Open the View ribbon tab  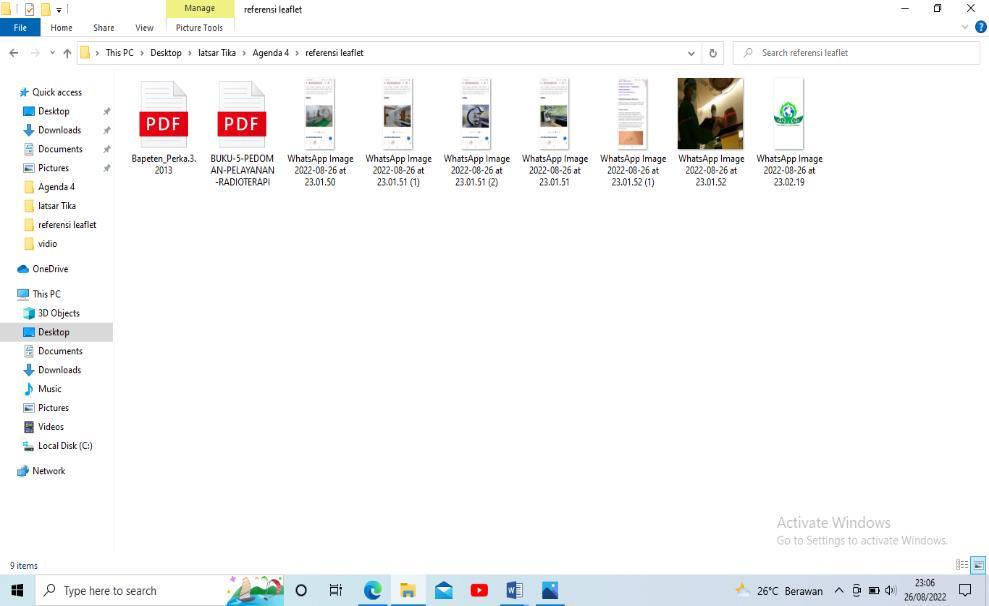[144, 28]
